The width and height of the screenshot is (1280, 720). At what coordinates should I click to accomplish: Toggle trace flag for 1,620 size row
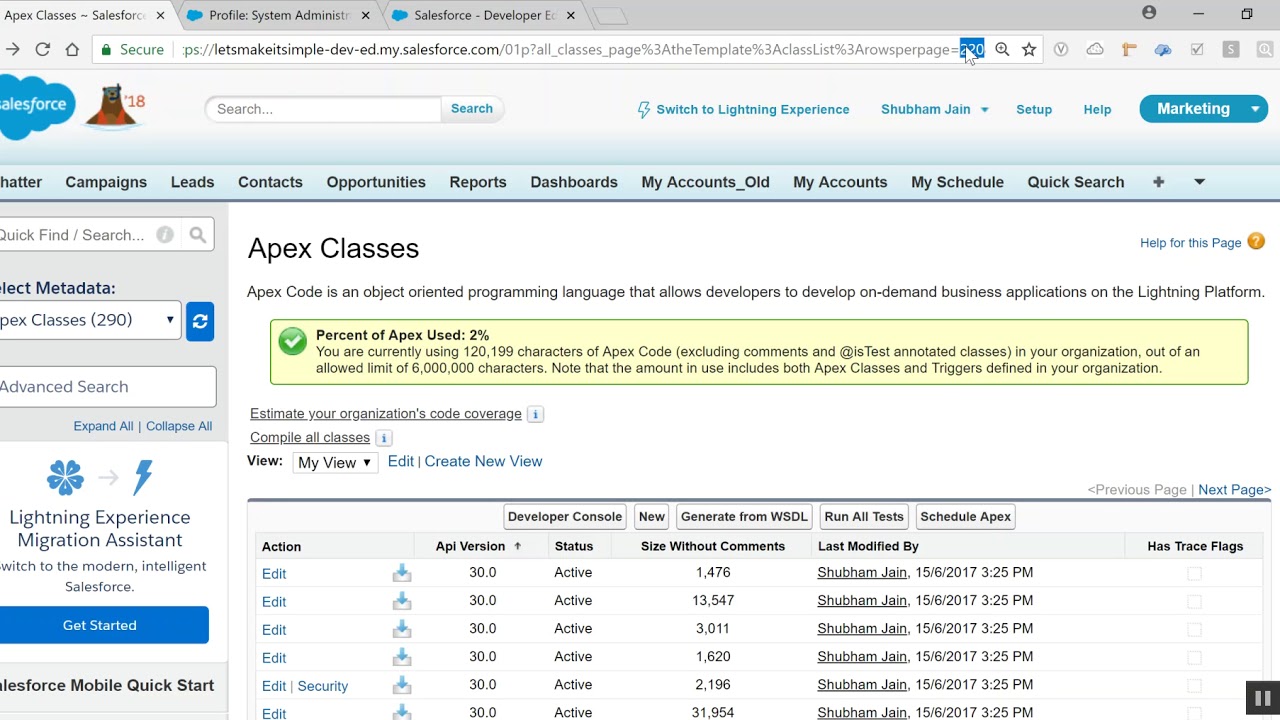tap(1194, 657)
